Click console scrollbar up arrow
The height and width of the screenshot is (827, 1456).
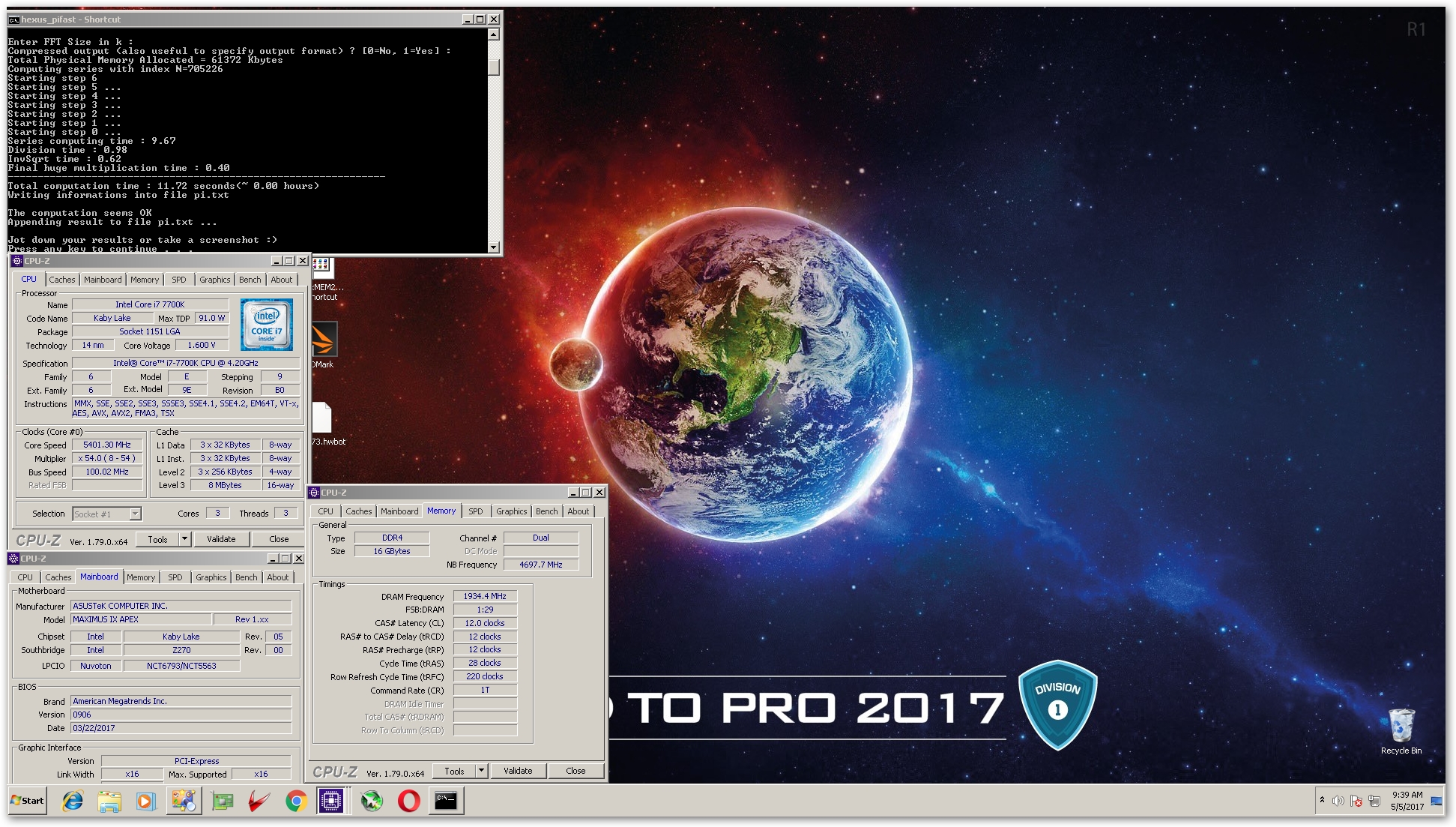click(x=493, y=34)
